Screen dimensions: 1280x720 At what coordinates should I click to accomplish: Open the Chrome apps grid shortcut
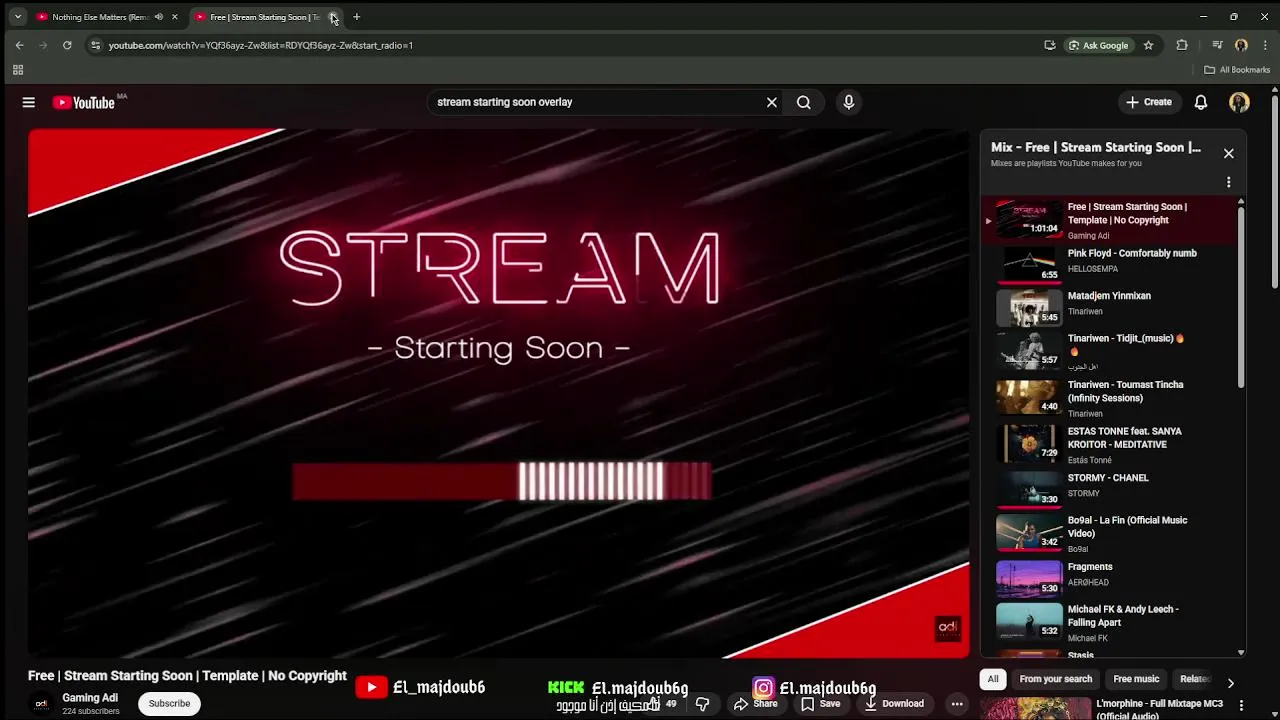point(18,70)
